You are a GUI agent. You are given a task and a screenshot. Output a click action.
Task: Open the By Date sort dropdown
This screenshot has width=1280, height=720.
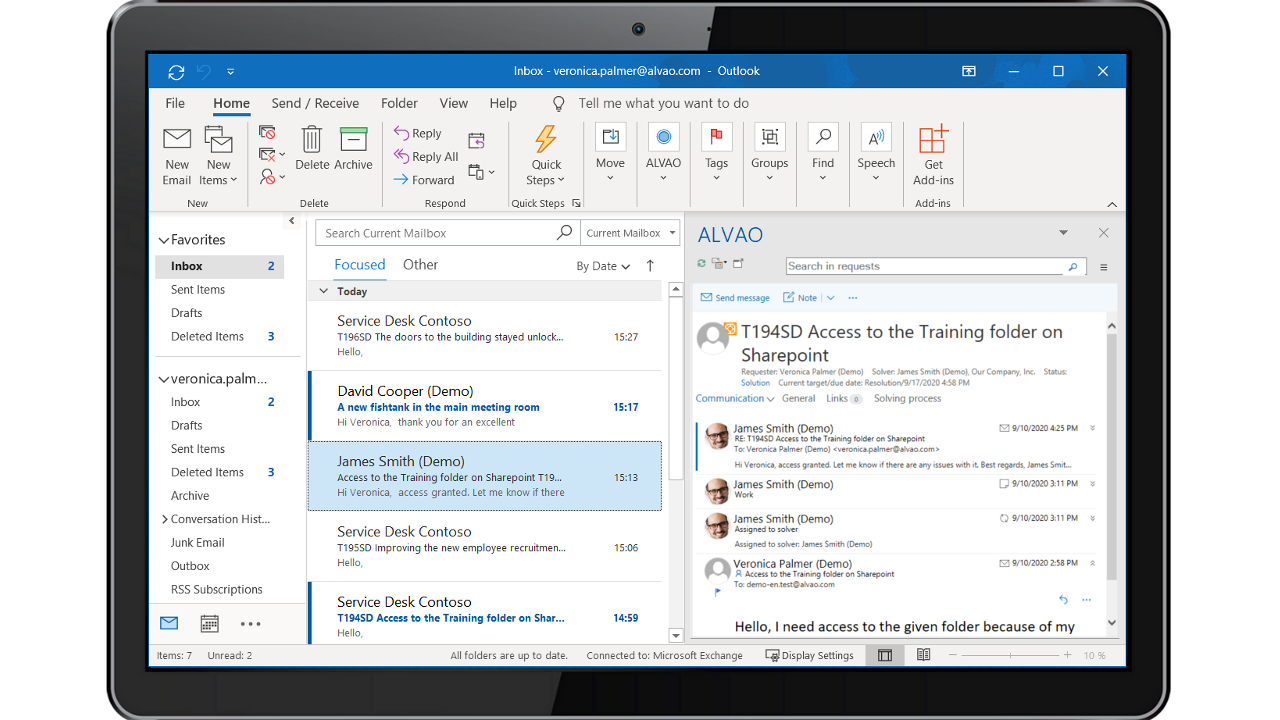603,266
